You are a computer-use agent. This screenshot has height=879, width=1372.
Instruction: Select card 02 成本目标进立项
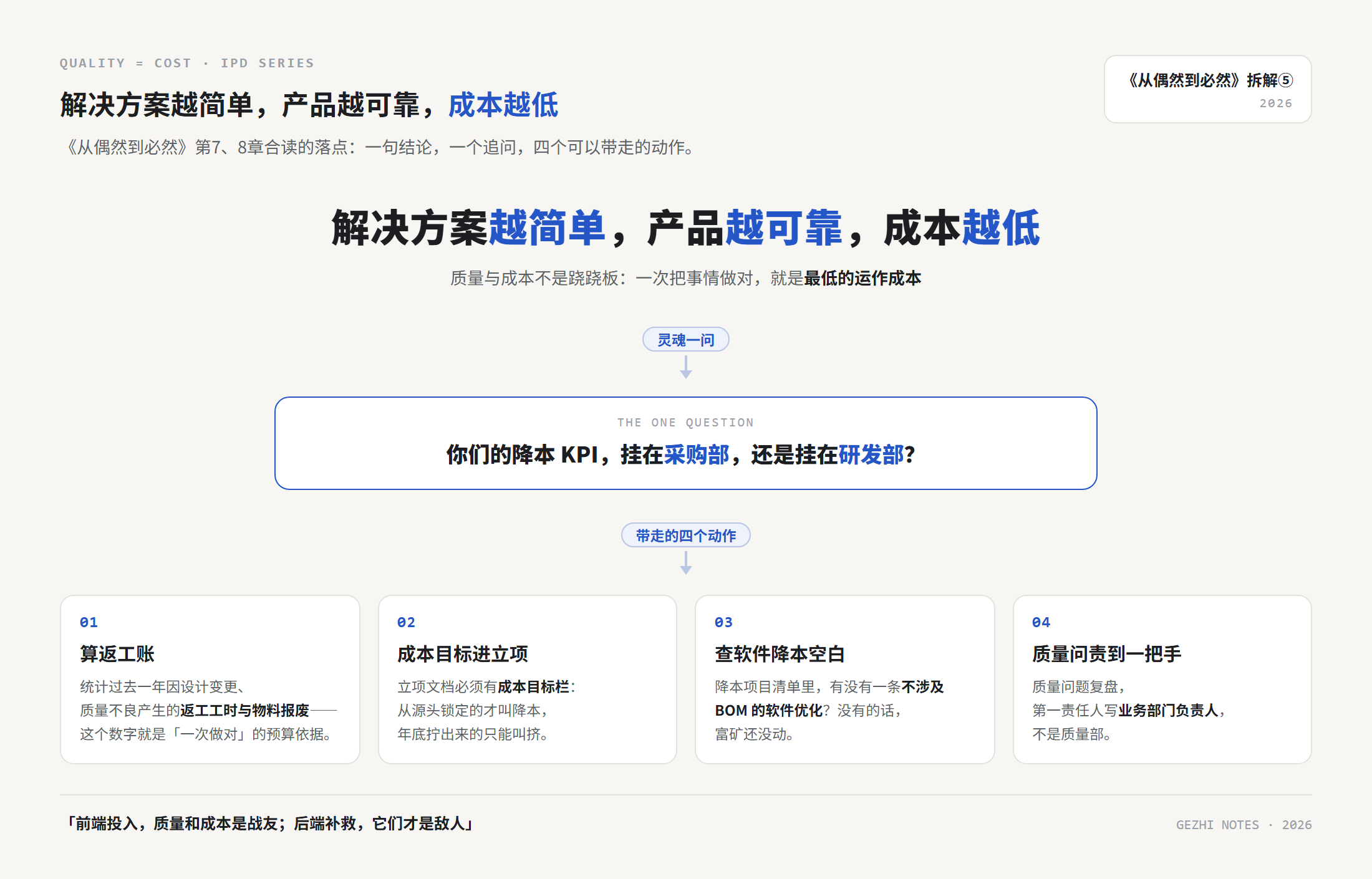[528, 680]
